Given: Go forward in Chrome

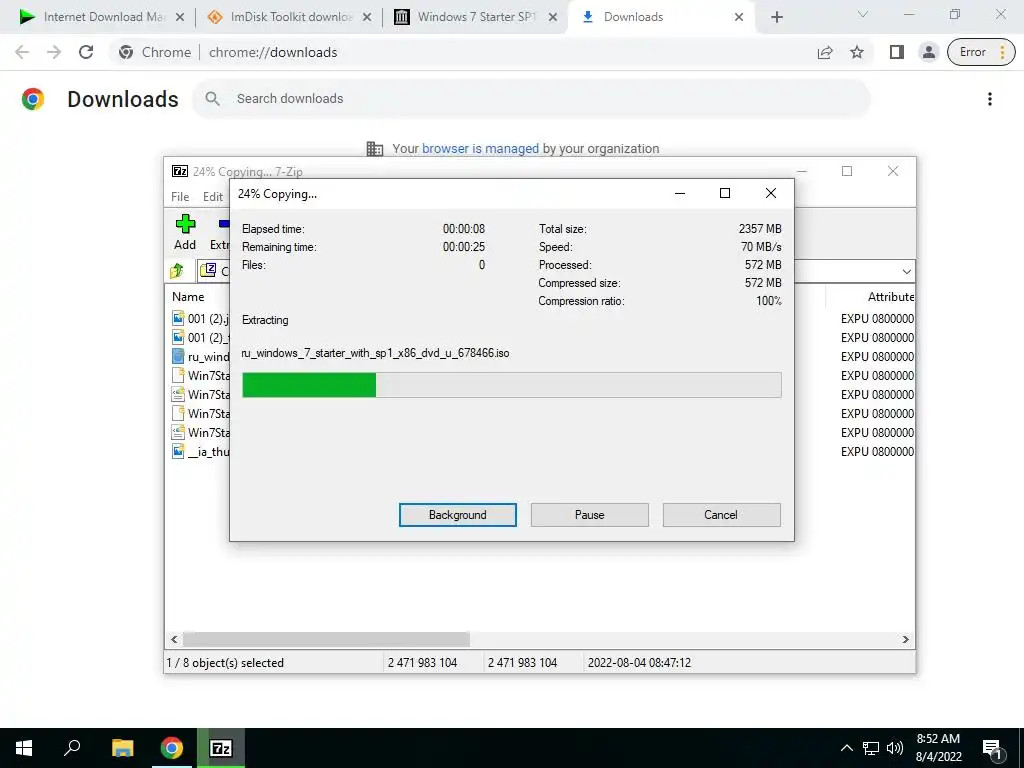Looking at the screenshot, I should pyautogui.click(x=54, y=52).
